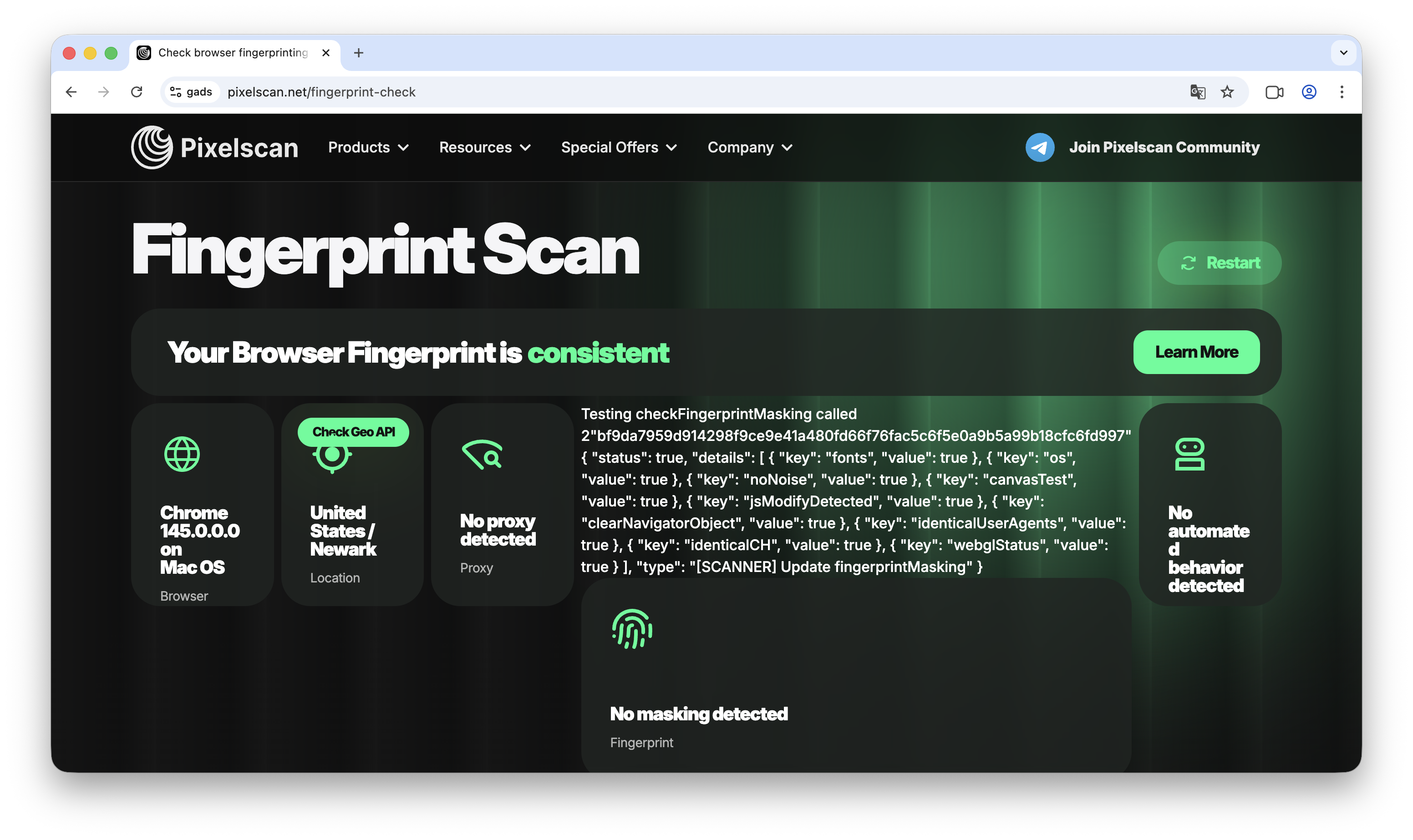
Task: Click the Learn More button
Action: pyautogui.click(x=1196, y=352)
